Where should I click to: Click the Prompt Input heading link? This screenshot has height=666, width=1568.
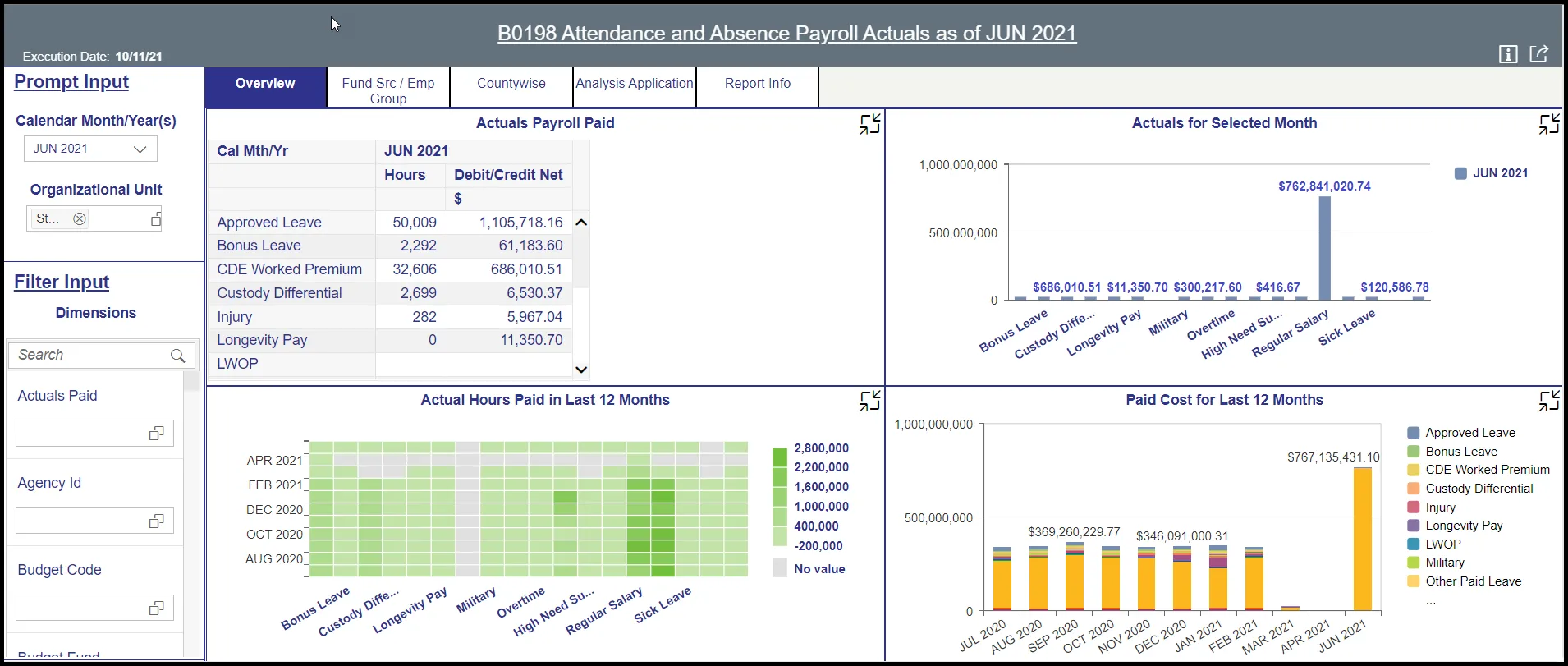71,82
